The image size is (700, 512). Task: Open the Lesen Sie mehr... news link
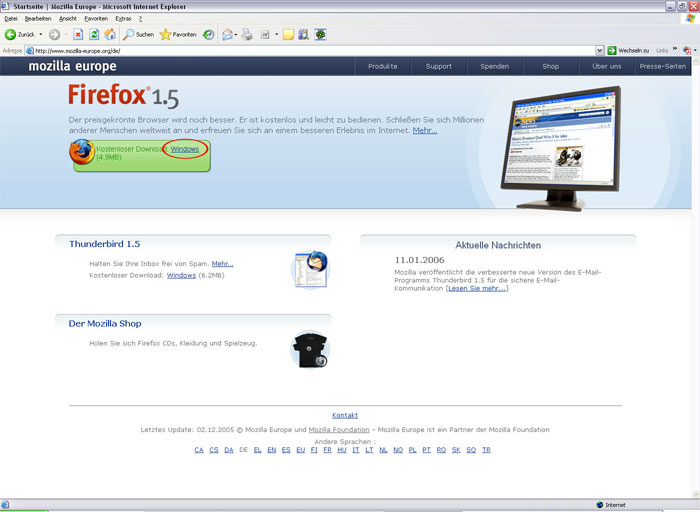point(477,288)
